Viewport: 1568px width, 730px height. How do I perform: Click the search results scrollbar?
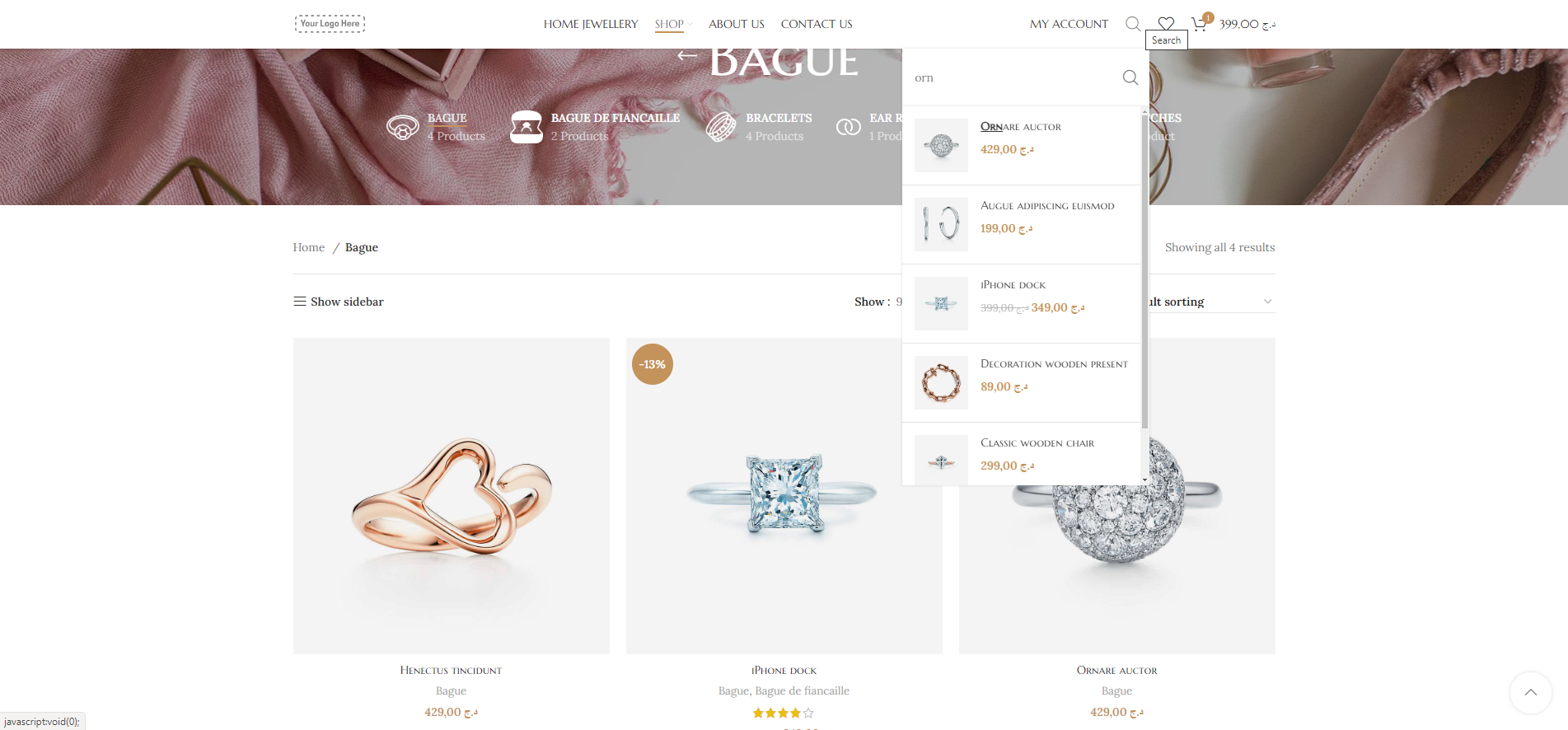tap(1144, 272)
